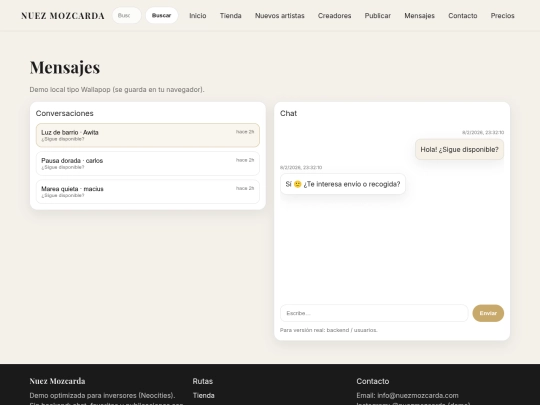
Task: Click the Tienda link in footer Rutas
Action: [x=204, y=395]
